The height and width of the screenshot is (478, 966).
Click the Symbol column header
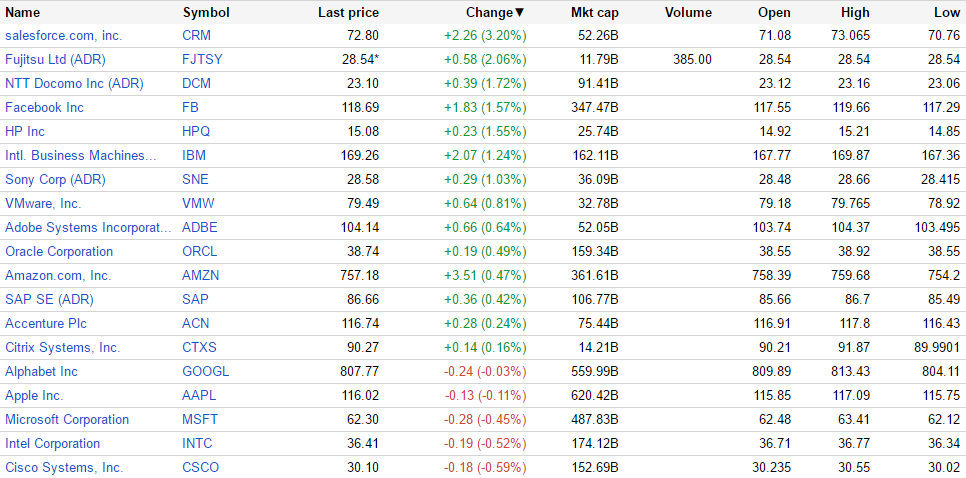pos(206,13)
